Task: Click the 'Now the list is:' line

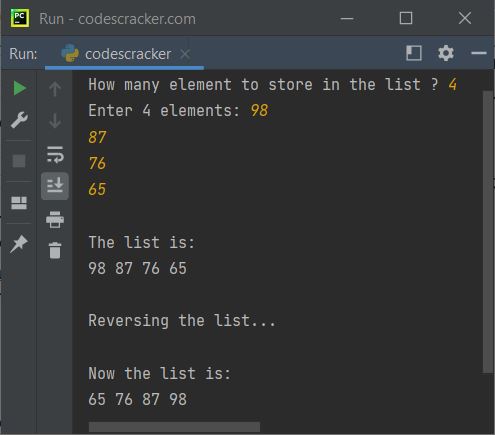Action: (159, 373)
